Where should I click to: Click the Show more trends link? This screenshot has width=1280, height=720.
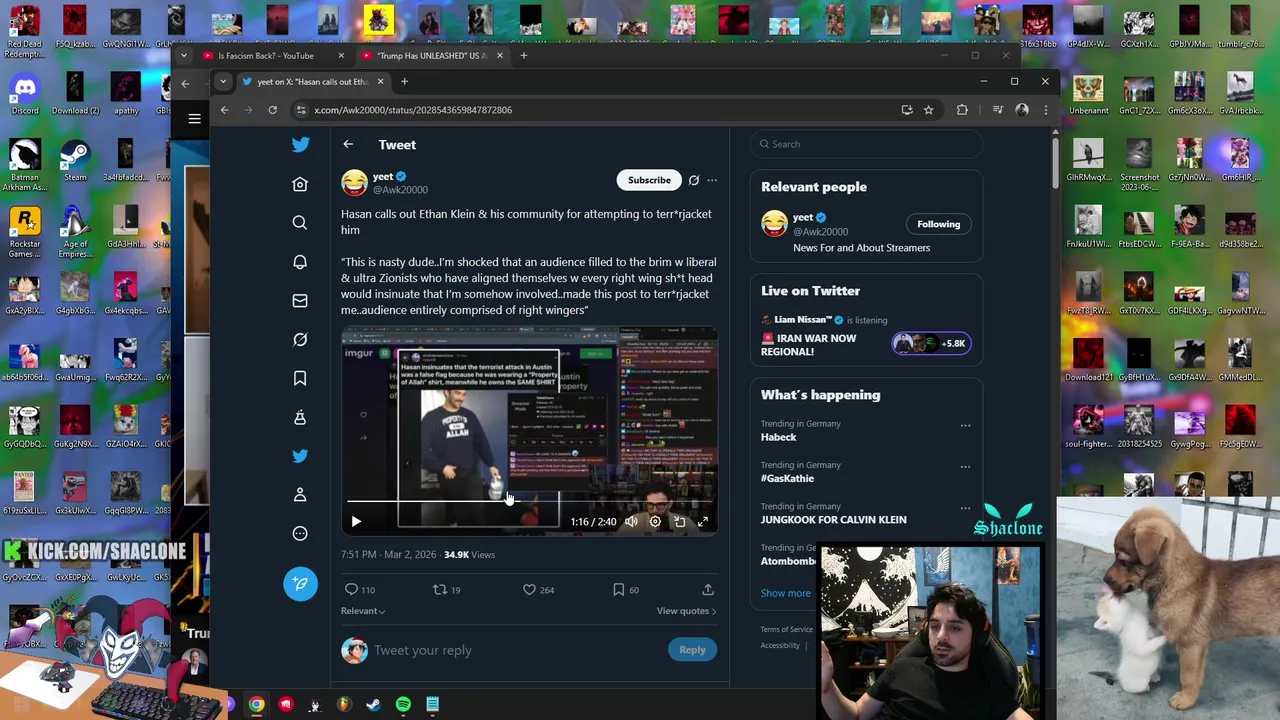point(785,593)
